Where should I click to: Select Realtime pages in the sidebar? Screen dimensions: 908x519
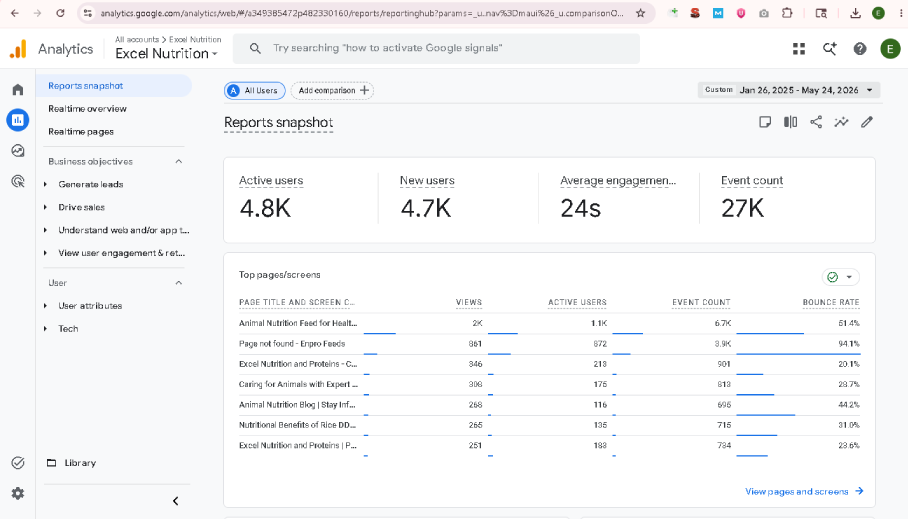click(x=81, y=131)
